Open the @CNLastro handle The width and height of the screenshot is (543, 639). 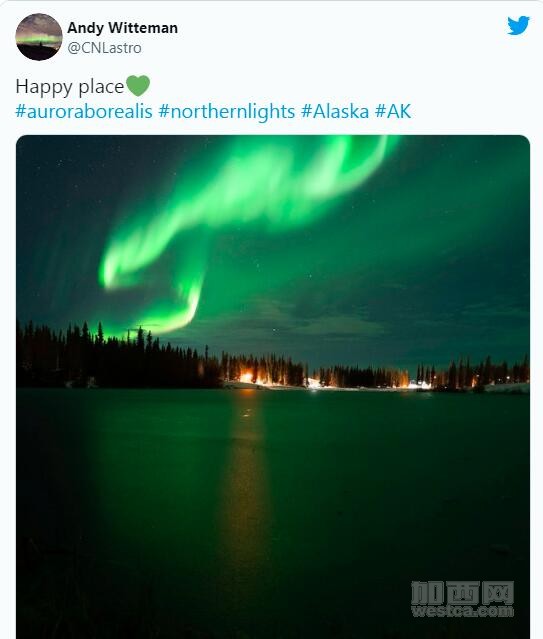(104, 48)
